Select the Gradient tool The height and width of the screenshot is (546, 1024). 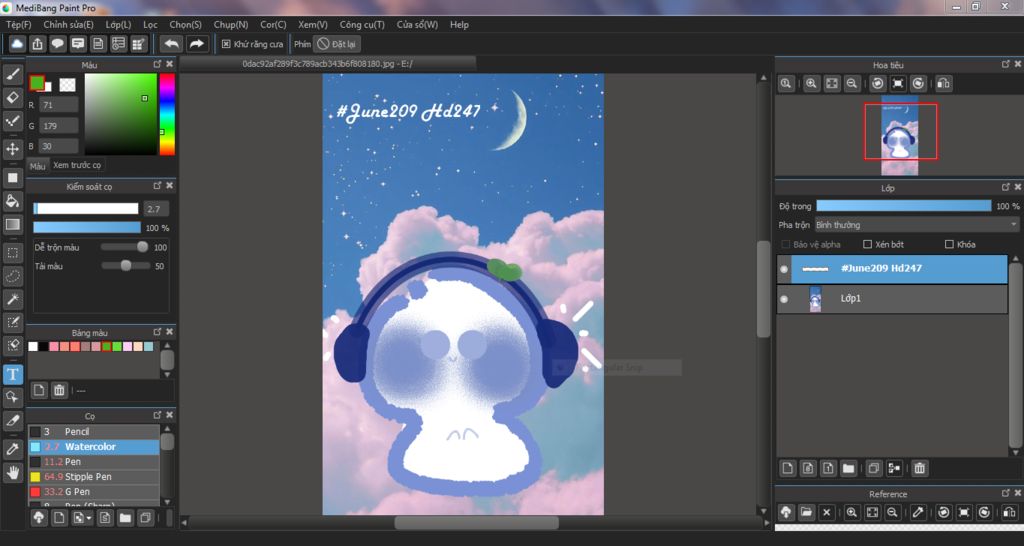click(x=12, y=224)
